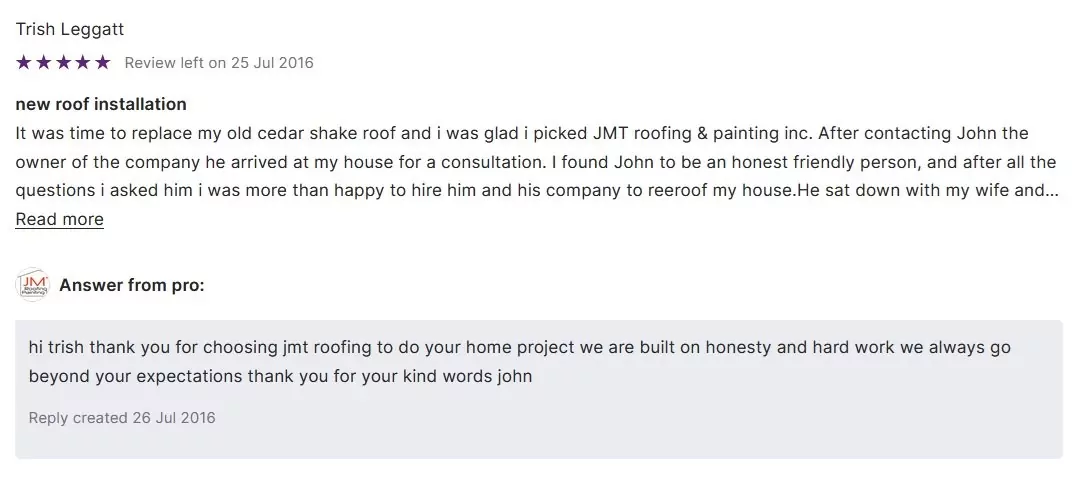
Task: Click the reply line starting 'hi trish thank you'
Action: [520, 348]
